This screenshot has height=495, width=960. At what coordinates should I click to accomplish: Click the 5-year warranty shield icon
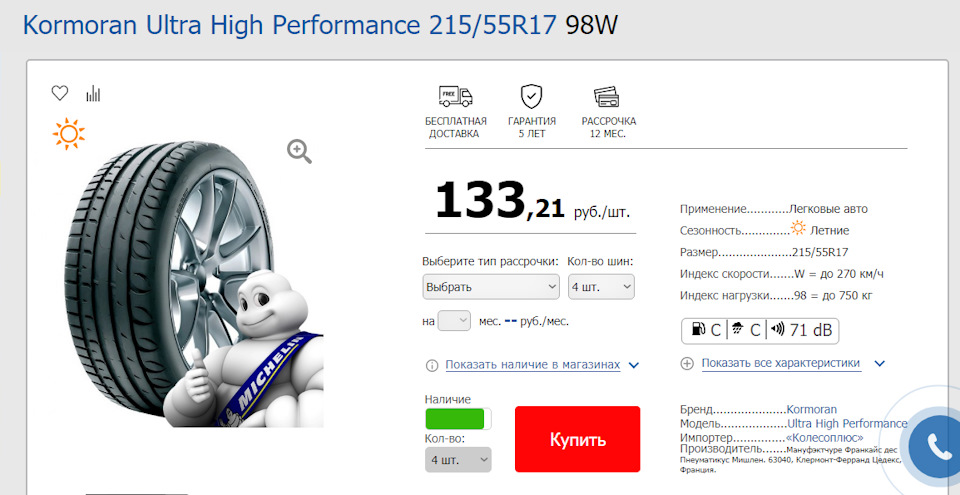pos(531,97)
